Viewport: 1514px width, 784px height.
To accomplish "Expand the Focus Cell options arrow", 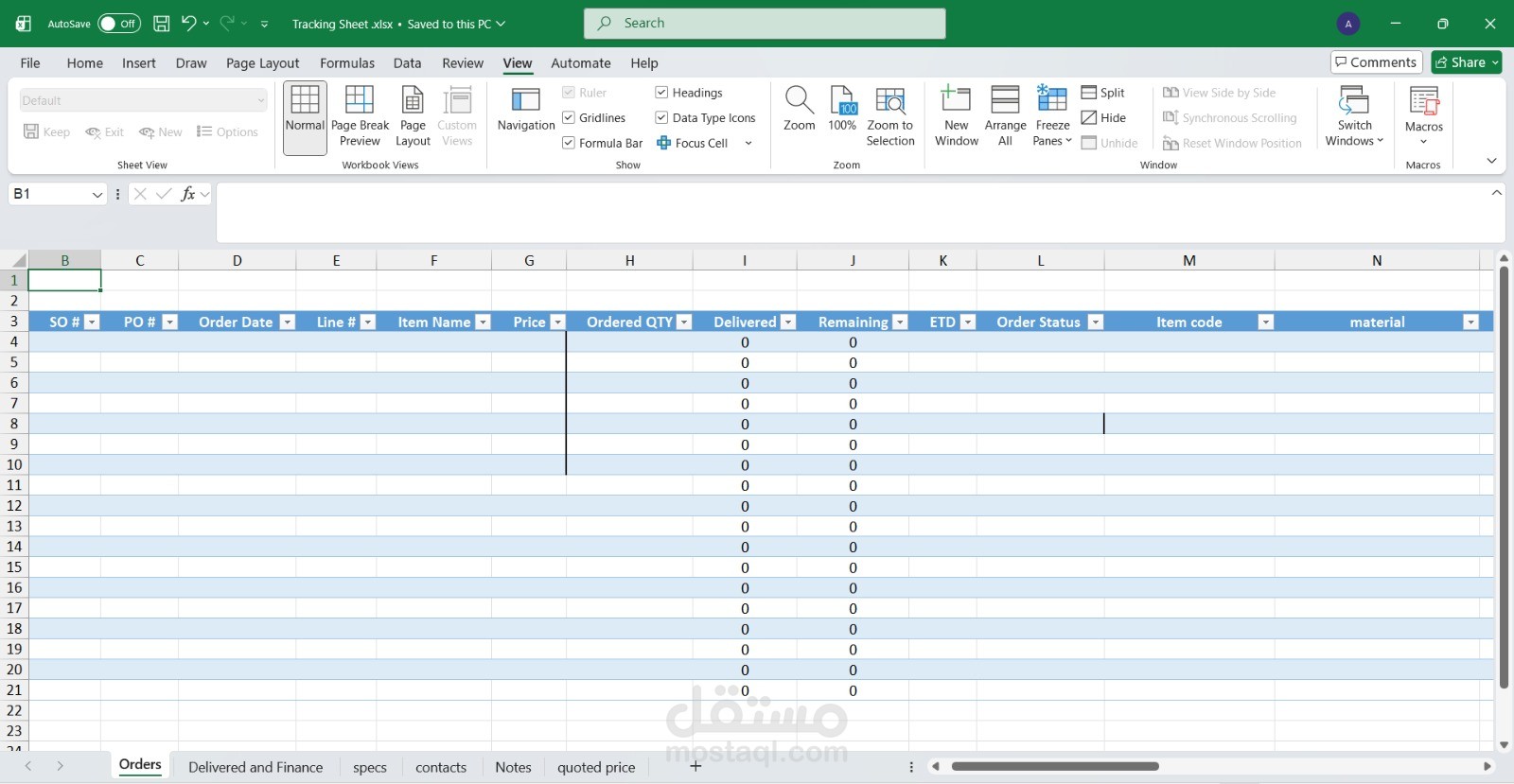I will (748, 144).
